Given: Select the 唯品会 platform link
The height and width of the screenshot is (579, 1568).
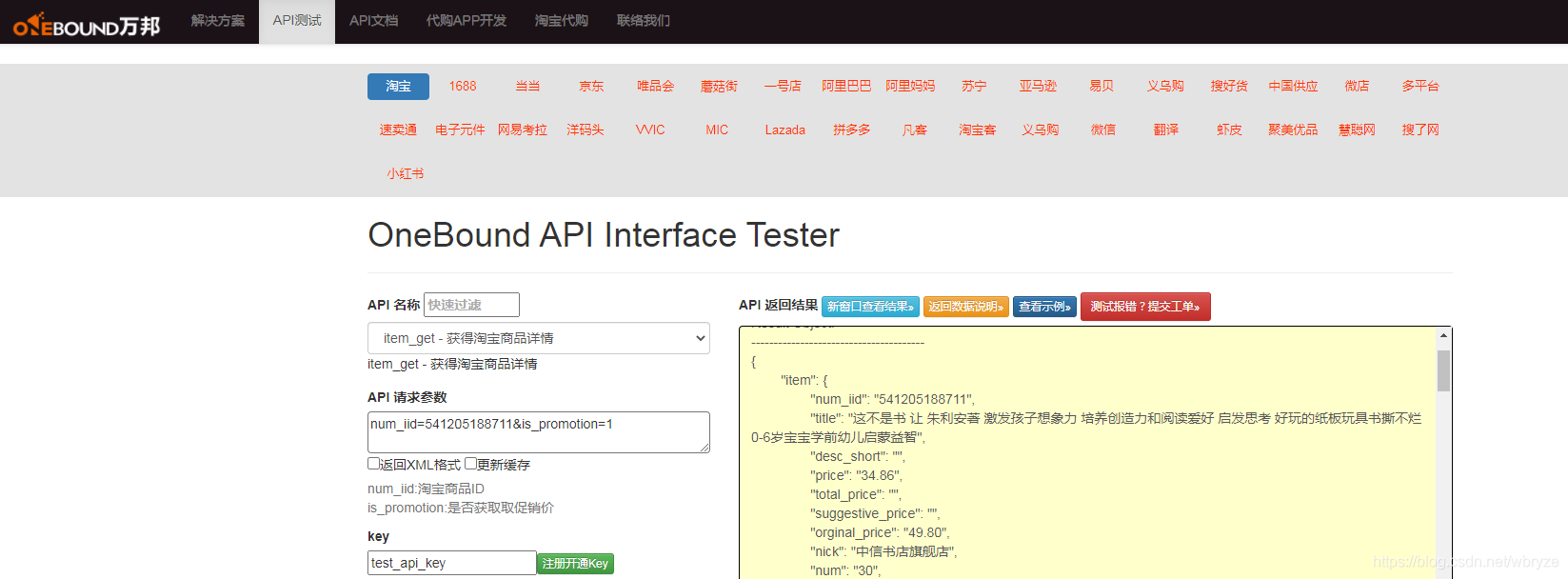Looking at the screenshot, I should 655,87.
